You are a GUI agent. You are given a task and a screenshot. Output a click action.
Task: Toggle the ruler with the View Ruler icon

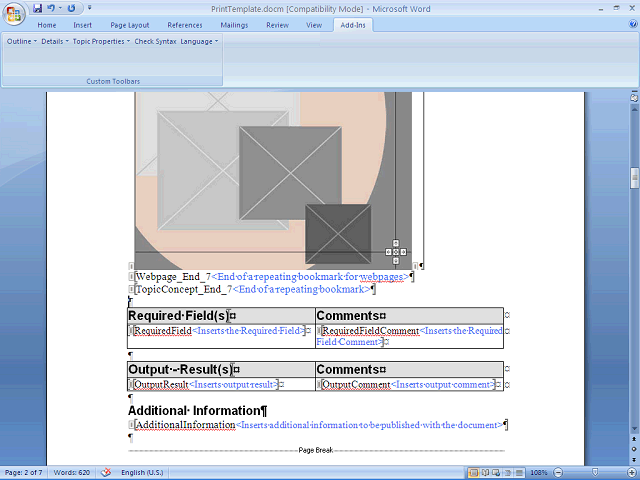coord(634,98)
